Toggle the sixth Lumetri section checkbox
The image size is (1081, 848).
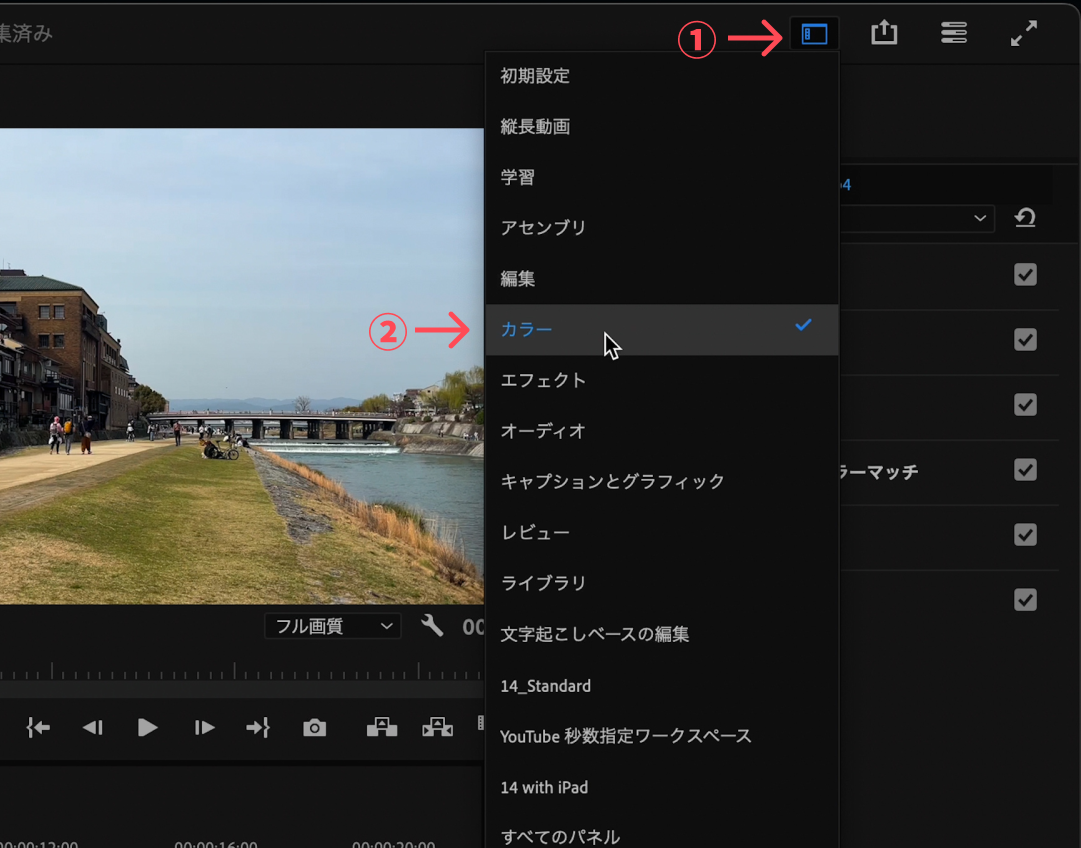[x=1025, y=600]
